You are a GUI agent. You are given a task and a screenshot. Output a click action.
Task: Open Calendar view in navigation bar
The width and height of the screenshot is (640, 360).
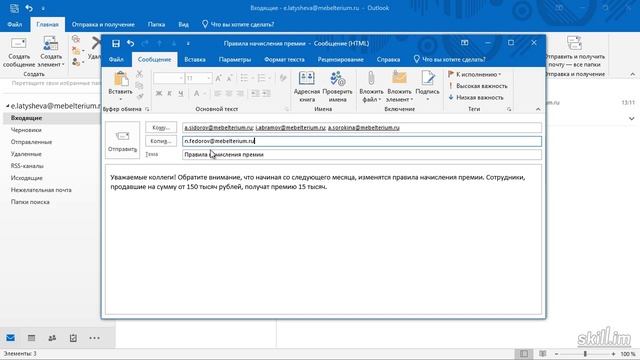click(31, 338)
